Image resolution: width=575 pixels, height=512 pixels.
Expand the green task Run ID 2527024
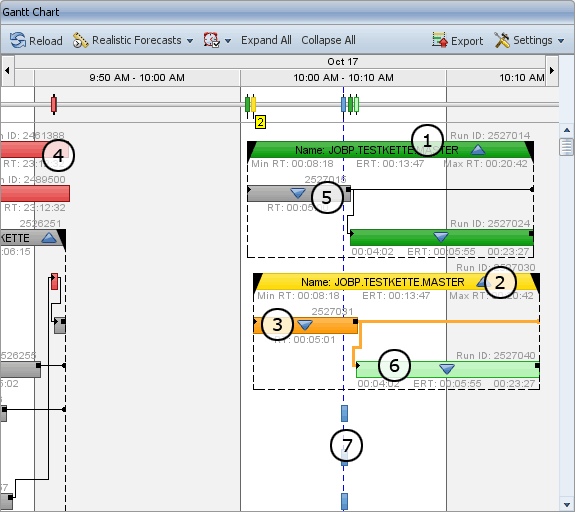tap(441, 237)
